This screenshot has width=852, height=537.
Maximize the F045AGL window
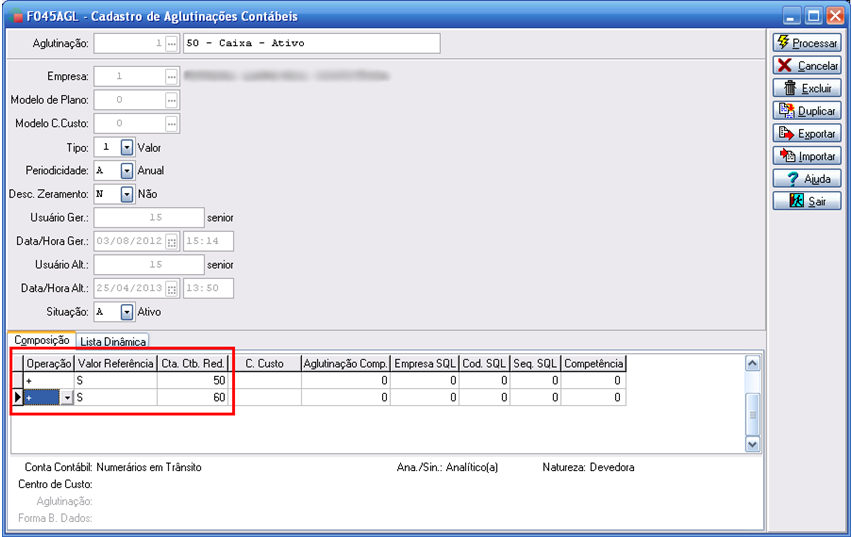pyautogui.click(x=813, y=16)
